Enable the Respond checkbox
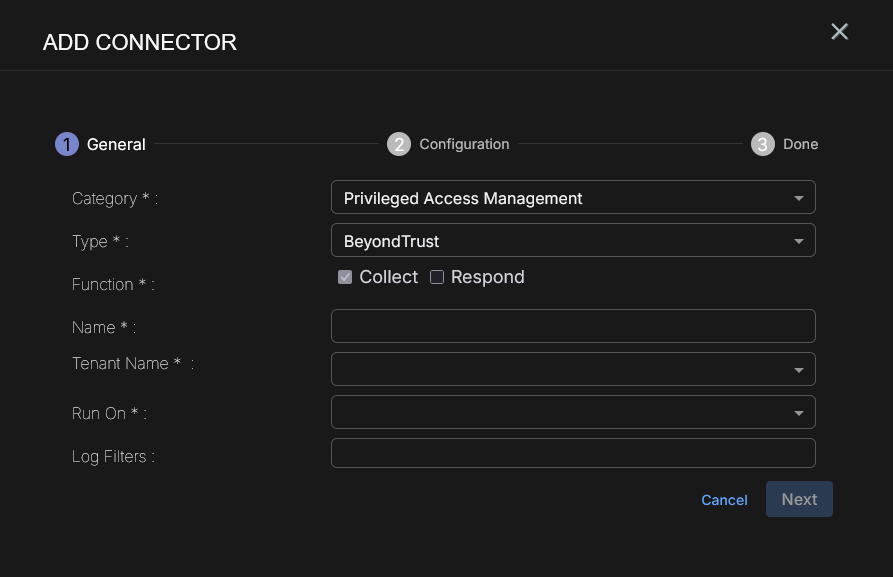893x577 pixels. (x=437, y=277)
